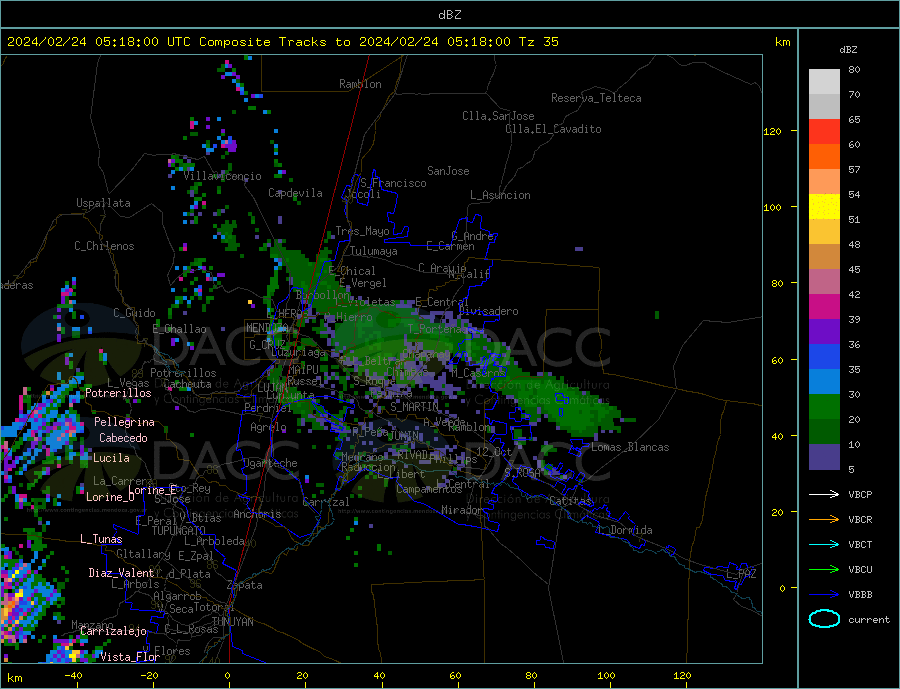The height and width of the screenshot is (689, 900).
Task: Click the Potrerillos pink label
Action: (118, 393)
